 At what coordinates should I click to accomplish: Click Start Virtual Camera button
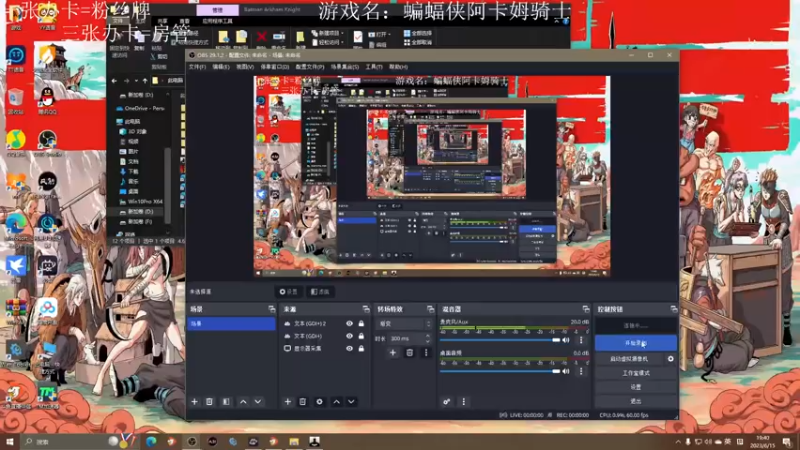tap(629, 359)
